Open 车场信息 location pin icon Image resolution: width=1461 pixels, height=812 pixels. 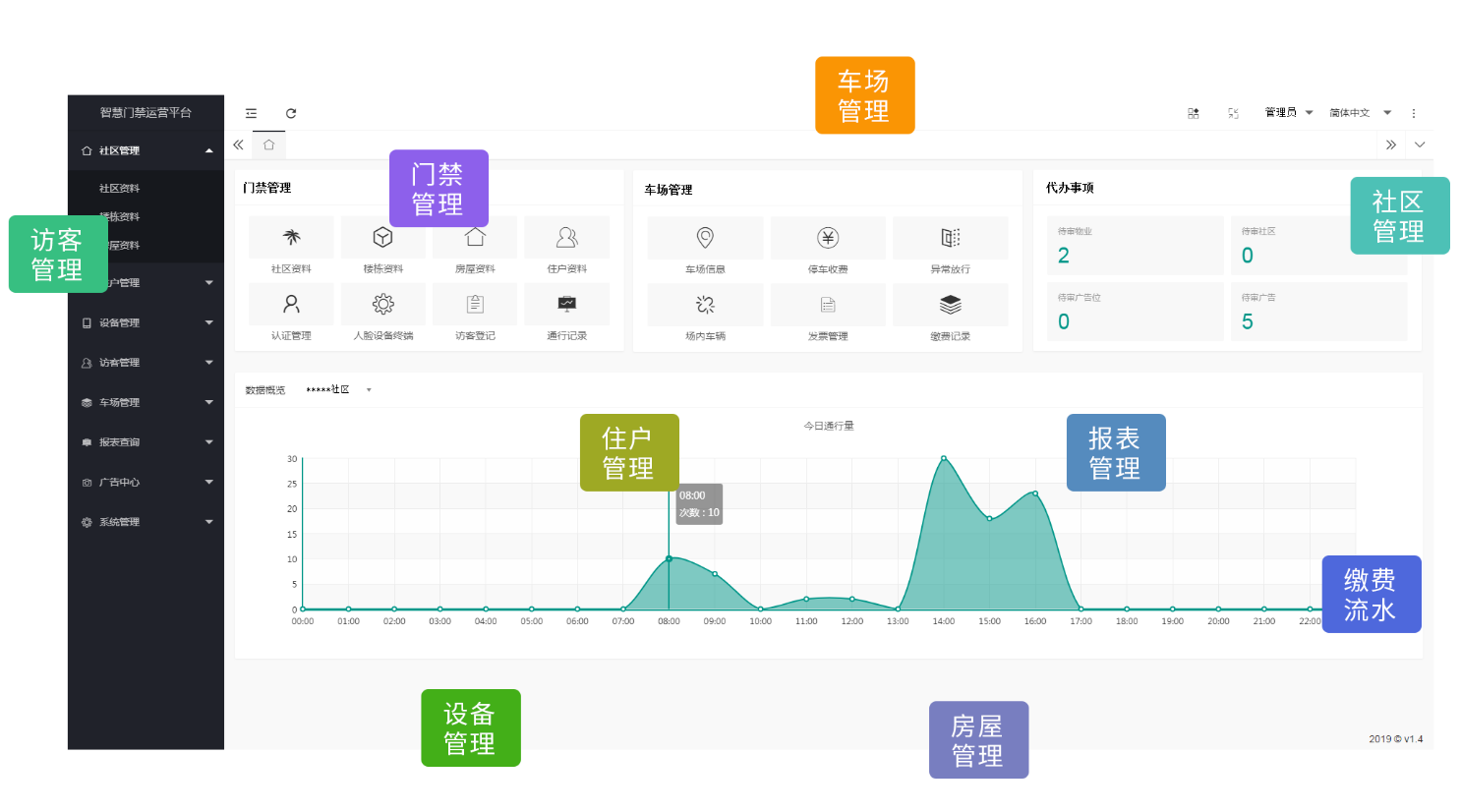[x=705, y=238]
